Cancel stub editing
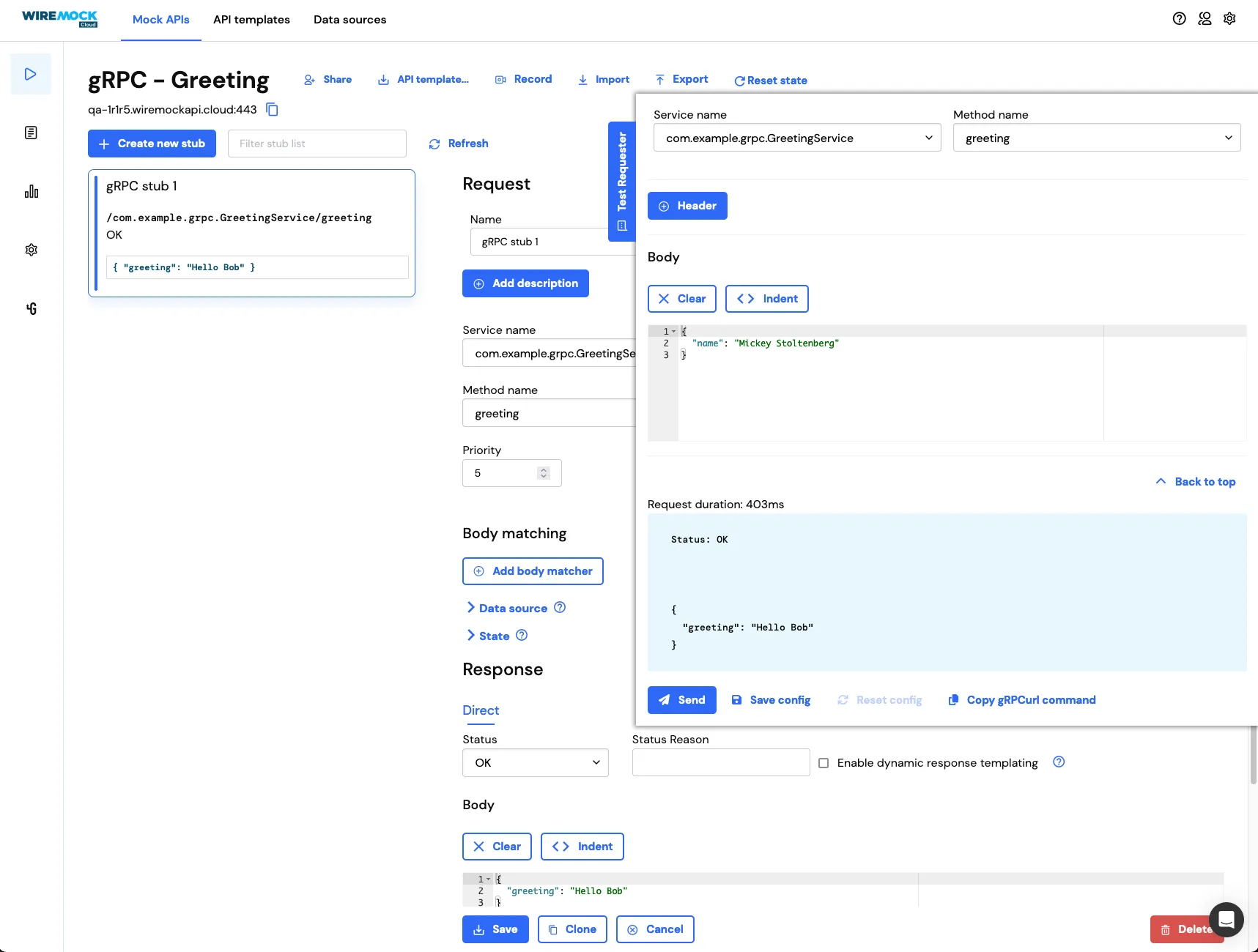 (655, 929)
